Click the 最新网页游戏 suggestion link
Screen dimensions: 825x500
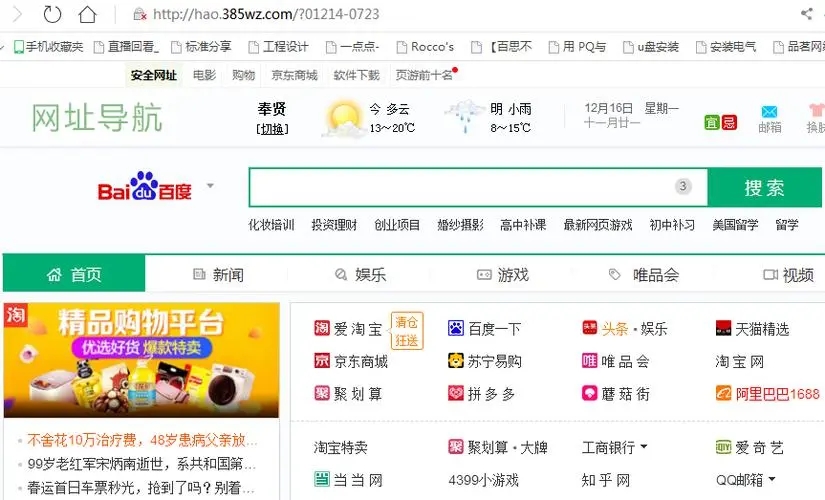coord(598,225)
